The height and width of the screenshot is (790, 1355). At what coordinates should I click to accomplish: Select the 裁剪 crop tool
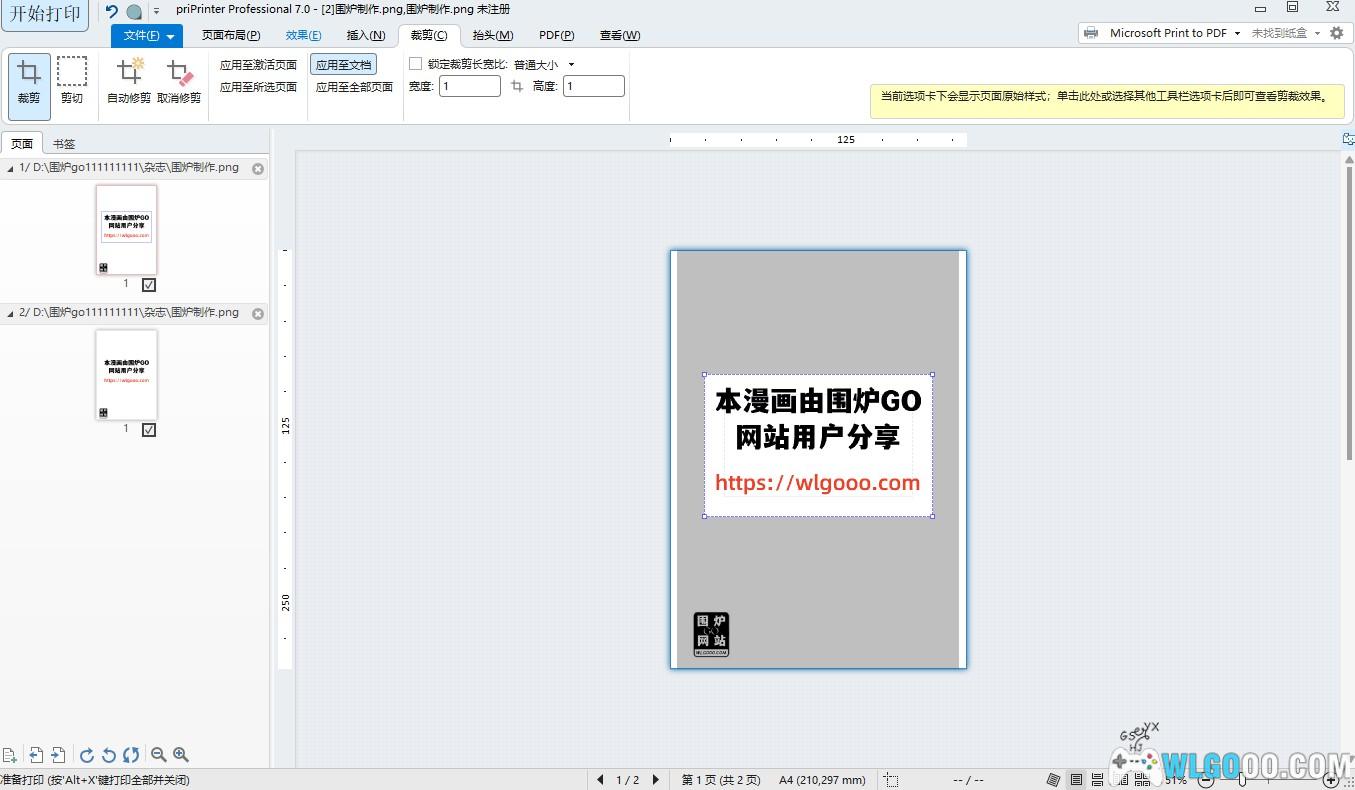[x=29, y=82]
